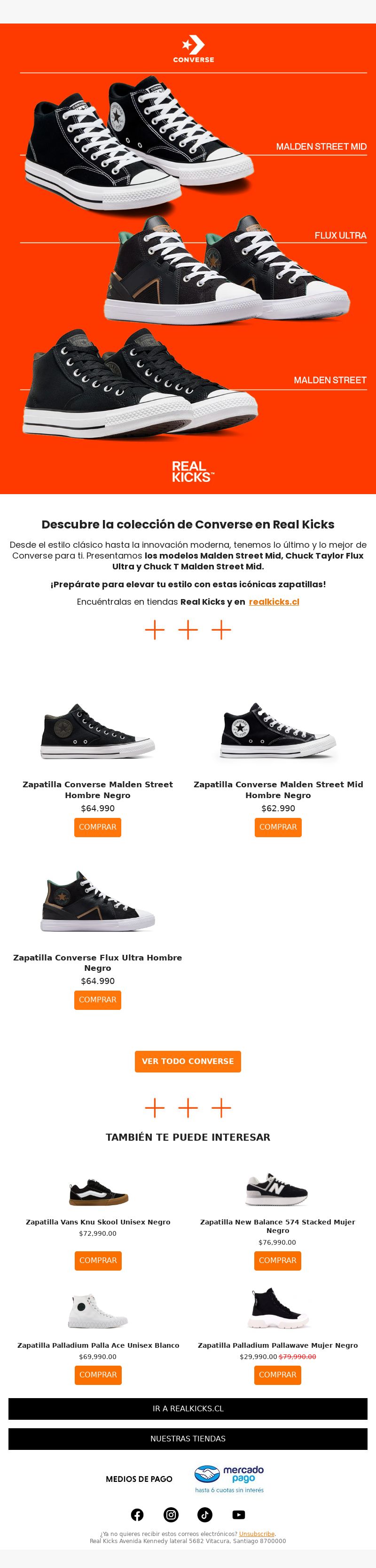The image size is (376, 1568).
Task: Click the Unsubscribe link in footer
Action: 257,1534
